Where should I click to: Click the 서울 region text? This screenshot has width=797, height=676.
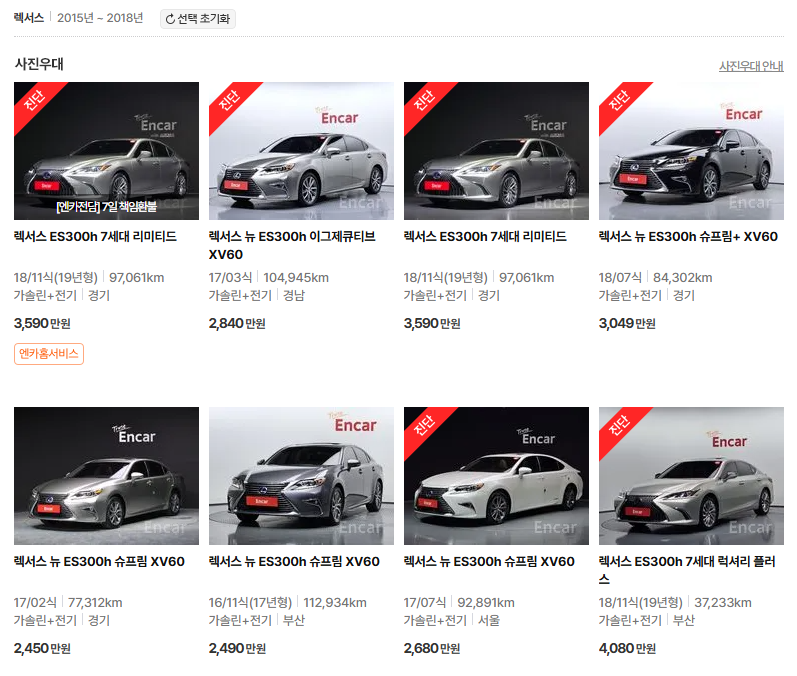pos(489,621)
